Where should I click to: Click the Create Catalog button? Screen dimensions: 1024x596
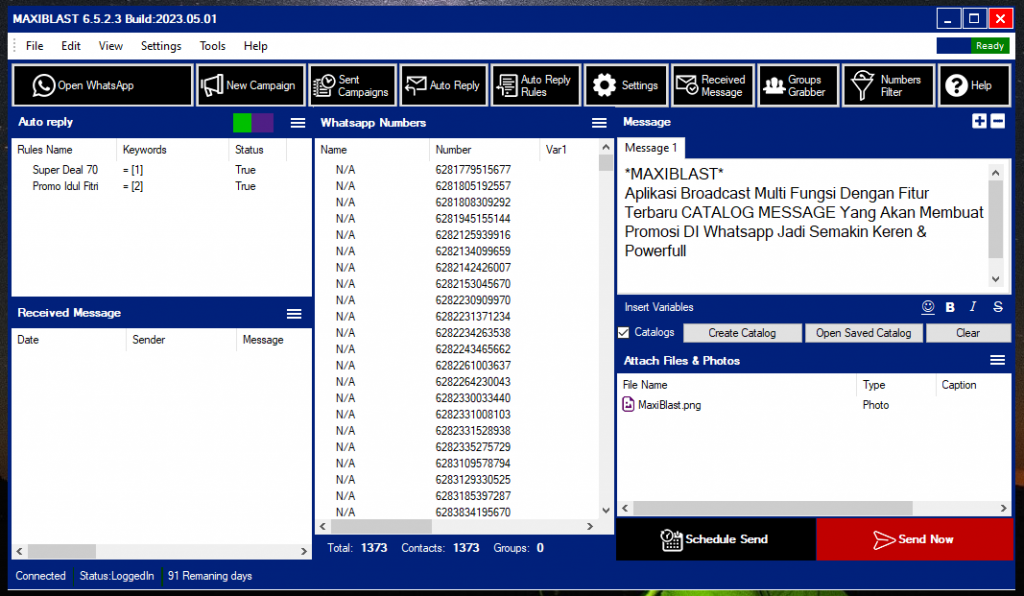pyautogui.click(x=742, y=333)
